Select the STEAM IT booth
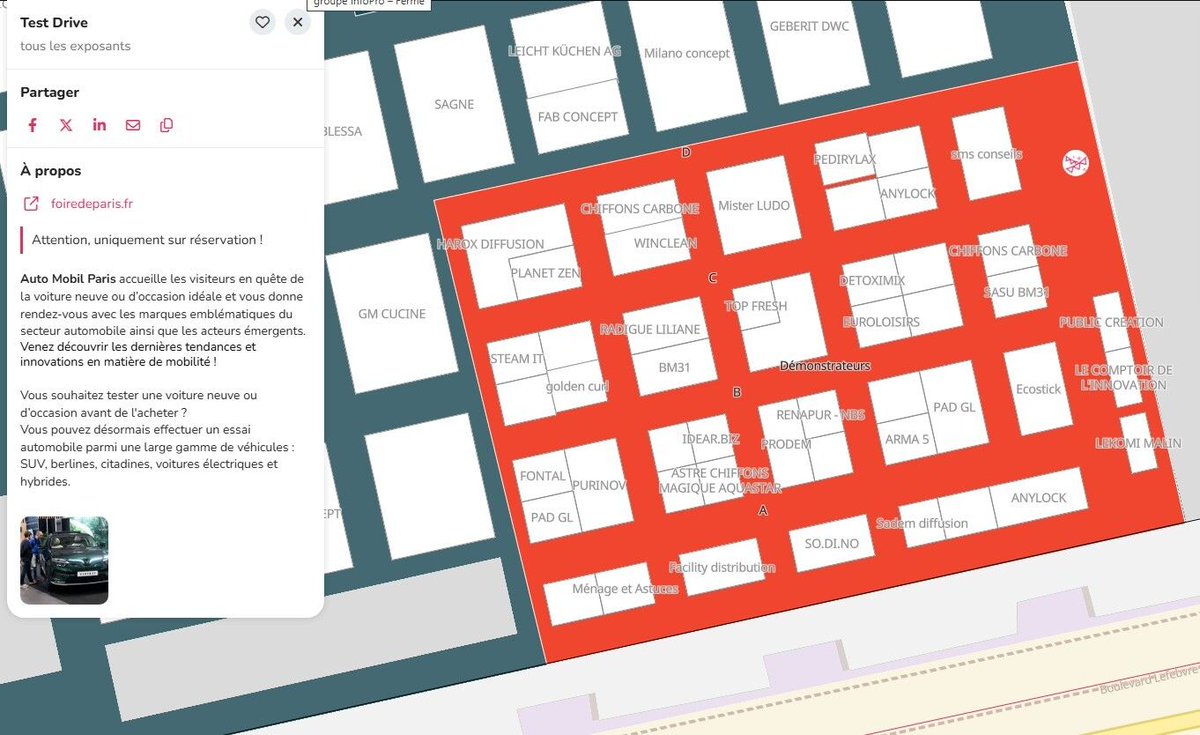 click(516, 359)
